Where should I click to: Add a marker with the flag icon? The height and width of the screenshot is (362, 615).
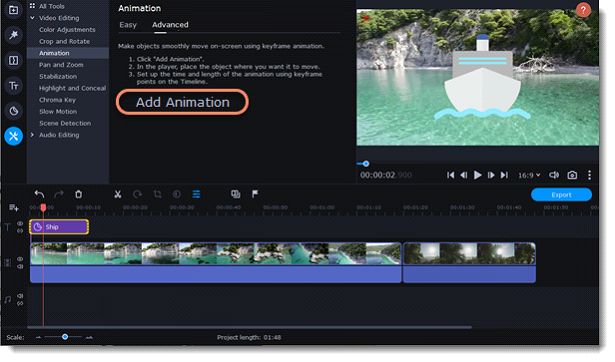(x=255, y=194)
